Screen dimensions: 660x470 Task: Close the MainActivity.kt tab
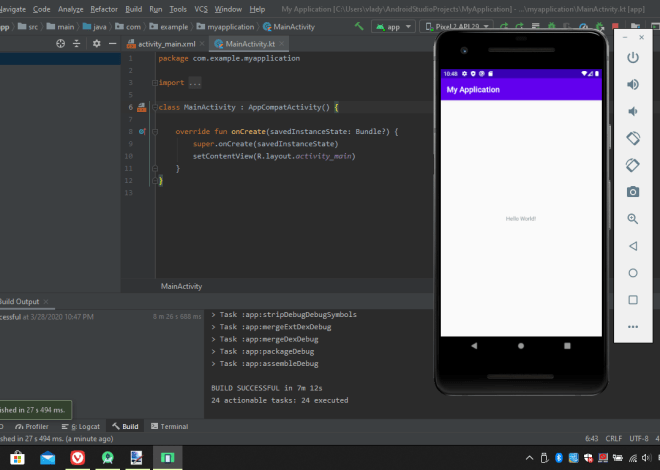(282, 44)
